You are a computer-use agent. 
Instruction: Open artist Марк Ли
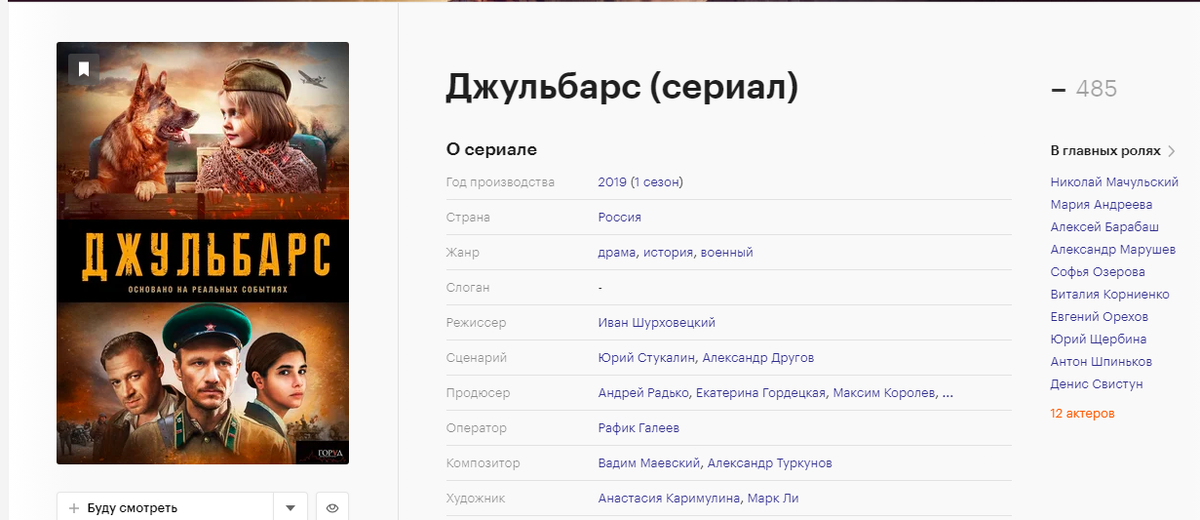(773, 498)
